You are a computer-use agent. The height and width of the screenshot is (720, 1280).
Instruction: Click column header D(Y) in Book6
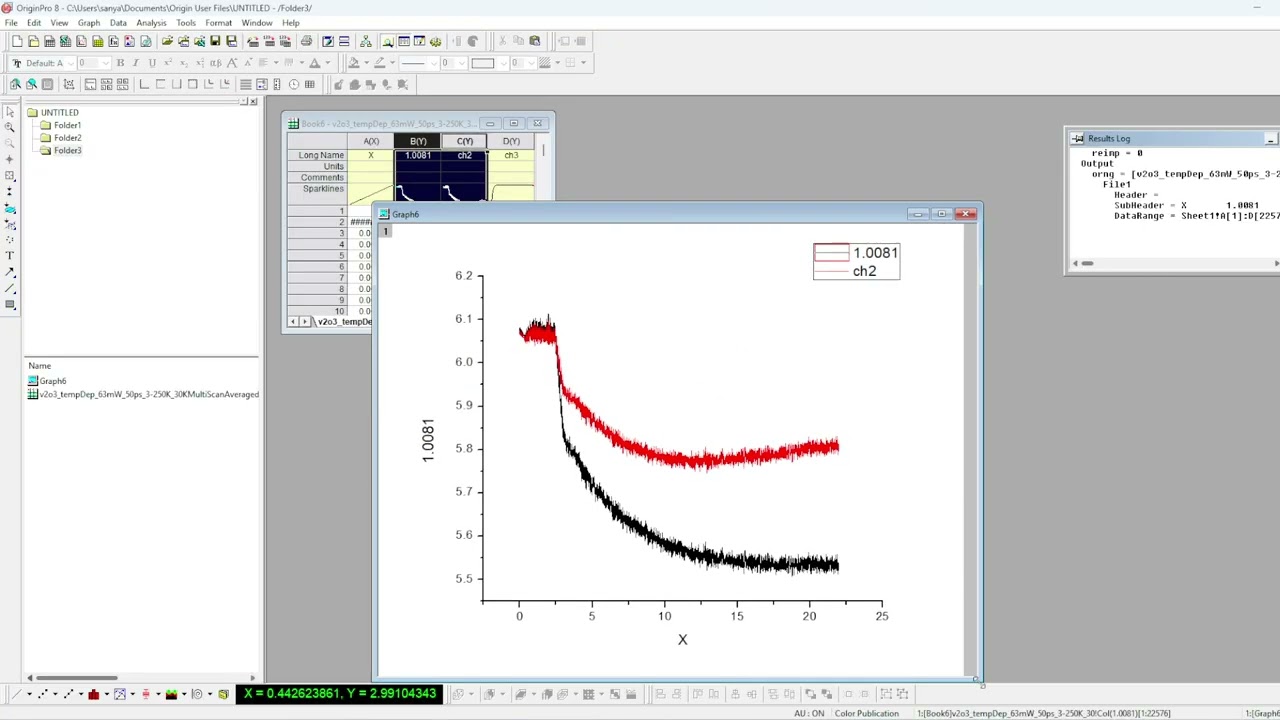tap(511, 141)
